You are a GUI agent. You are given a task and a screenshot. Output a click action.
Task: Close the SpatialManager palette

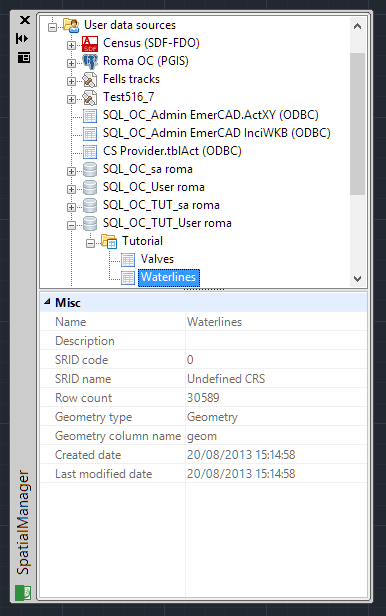(x=25, y=20)
